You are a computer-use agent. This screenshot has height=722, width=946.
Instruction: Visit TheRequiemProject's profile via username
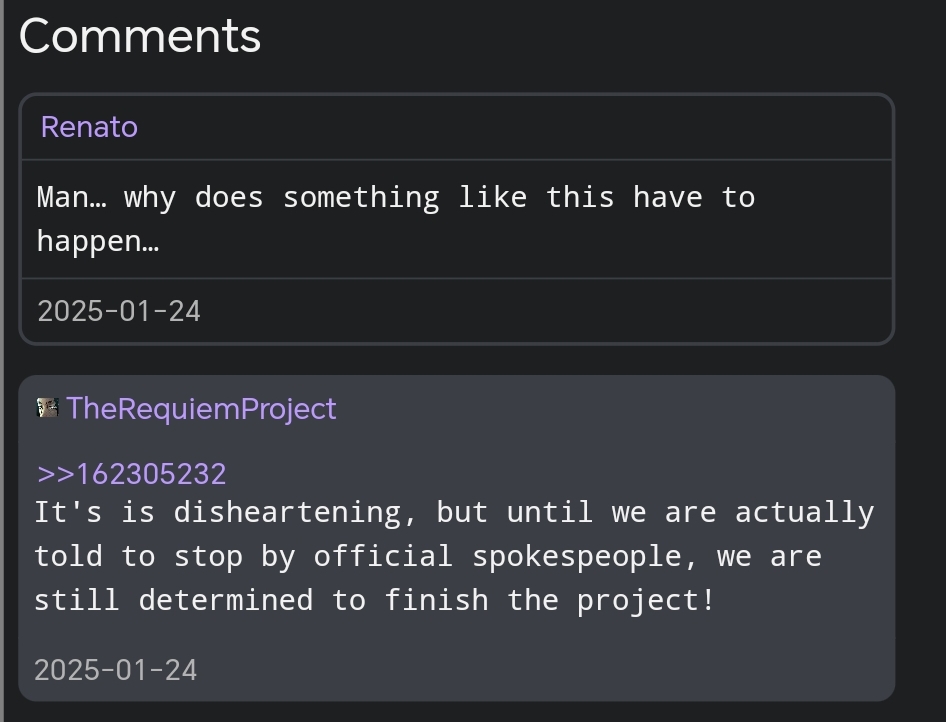pos(202,408)
